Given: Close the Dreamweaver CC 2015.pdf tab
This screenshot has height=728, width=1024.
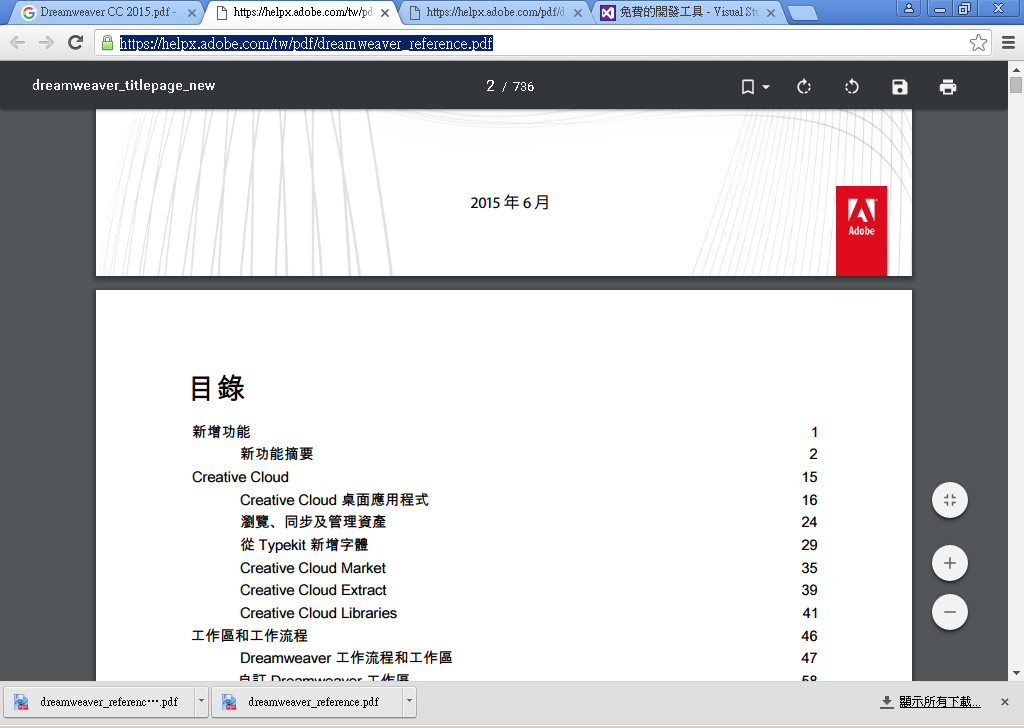Looking at the screenshot, I should pos(191,13).
